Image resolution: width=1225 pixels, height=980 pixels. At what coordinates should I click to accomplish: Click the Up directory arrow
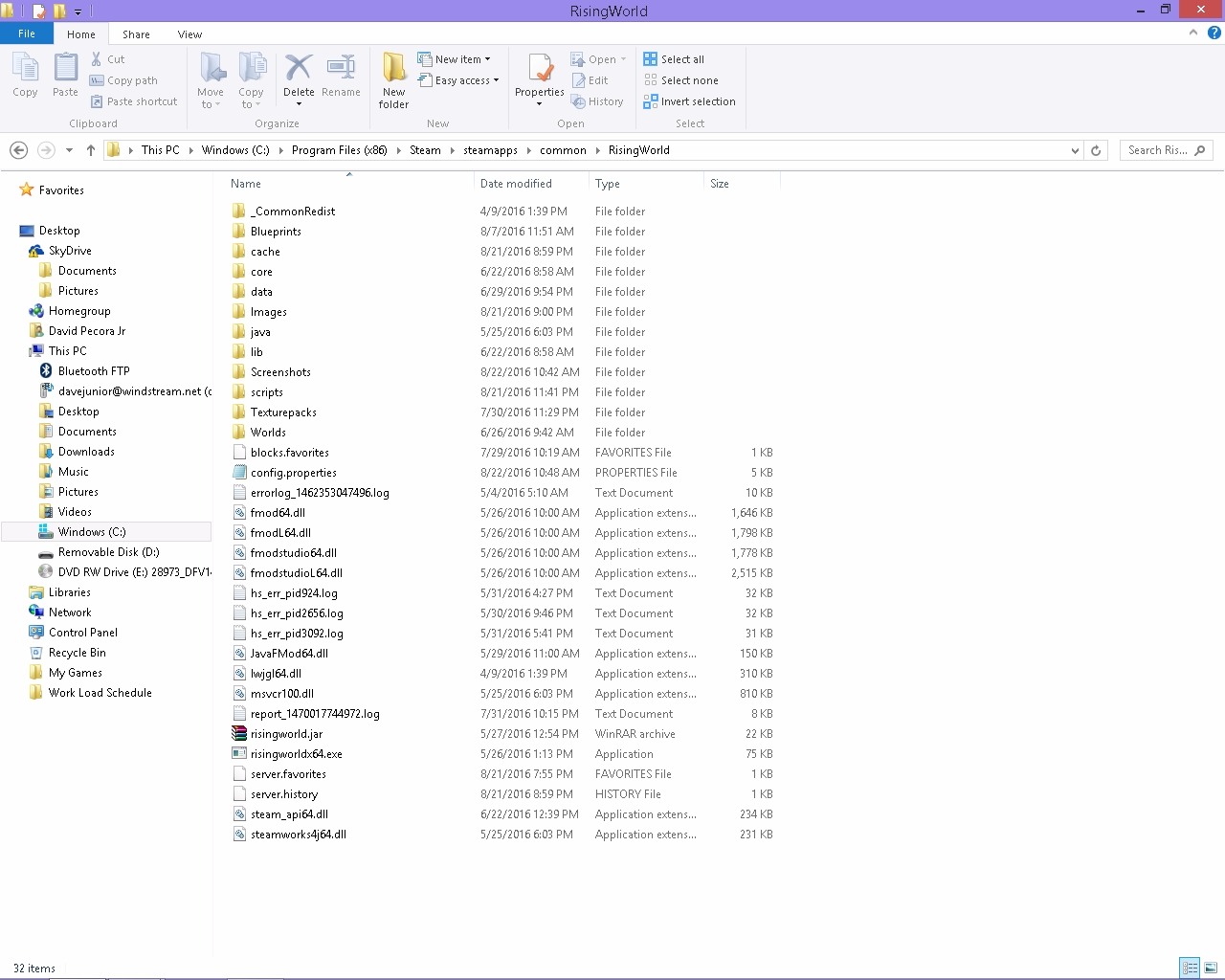point(91,150)
